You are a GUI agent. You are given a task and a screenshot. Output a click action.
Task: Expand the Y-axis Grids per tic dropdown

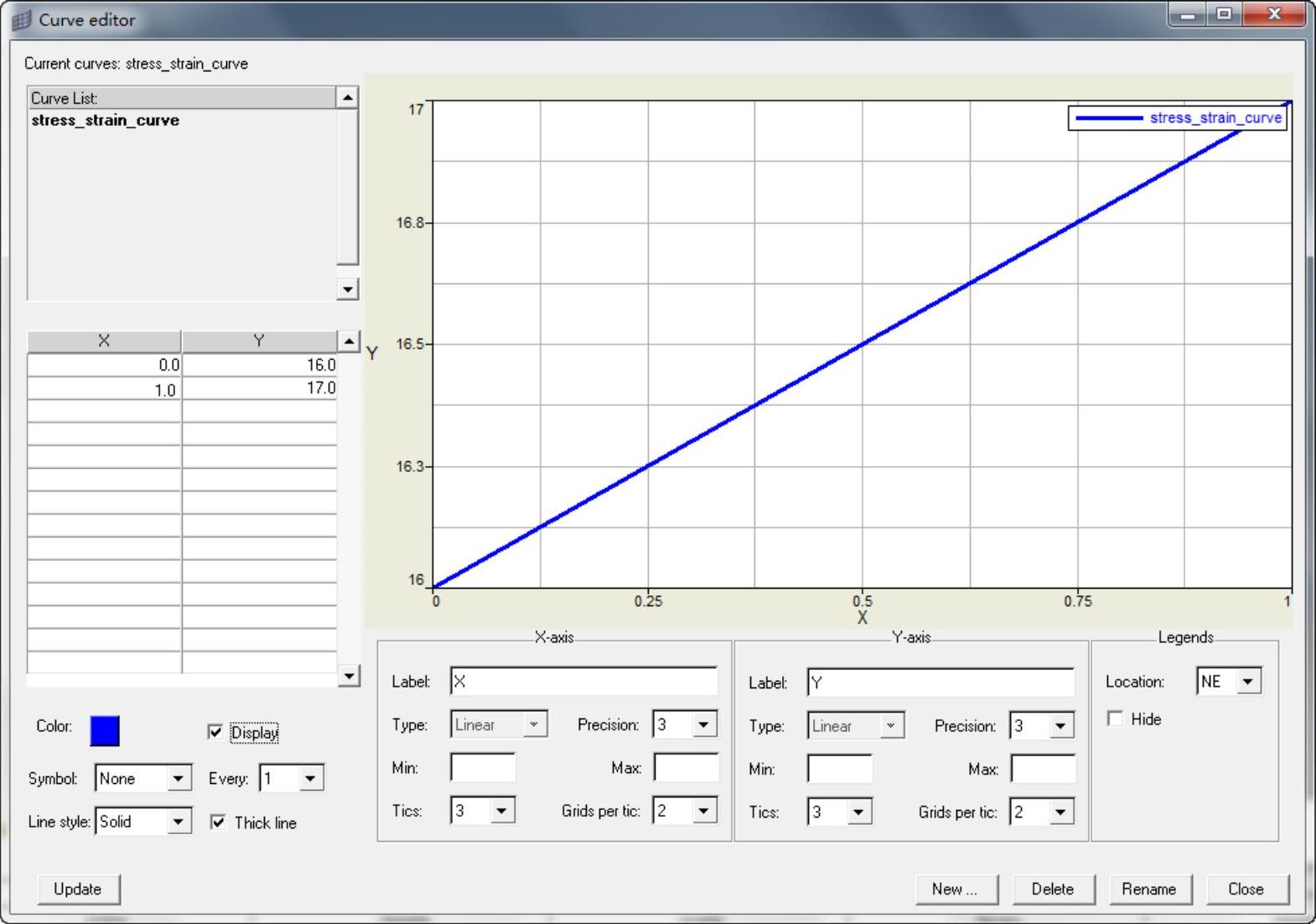(1060, 812)
